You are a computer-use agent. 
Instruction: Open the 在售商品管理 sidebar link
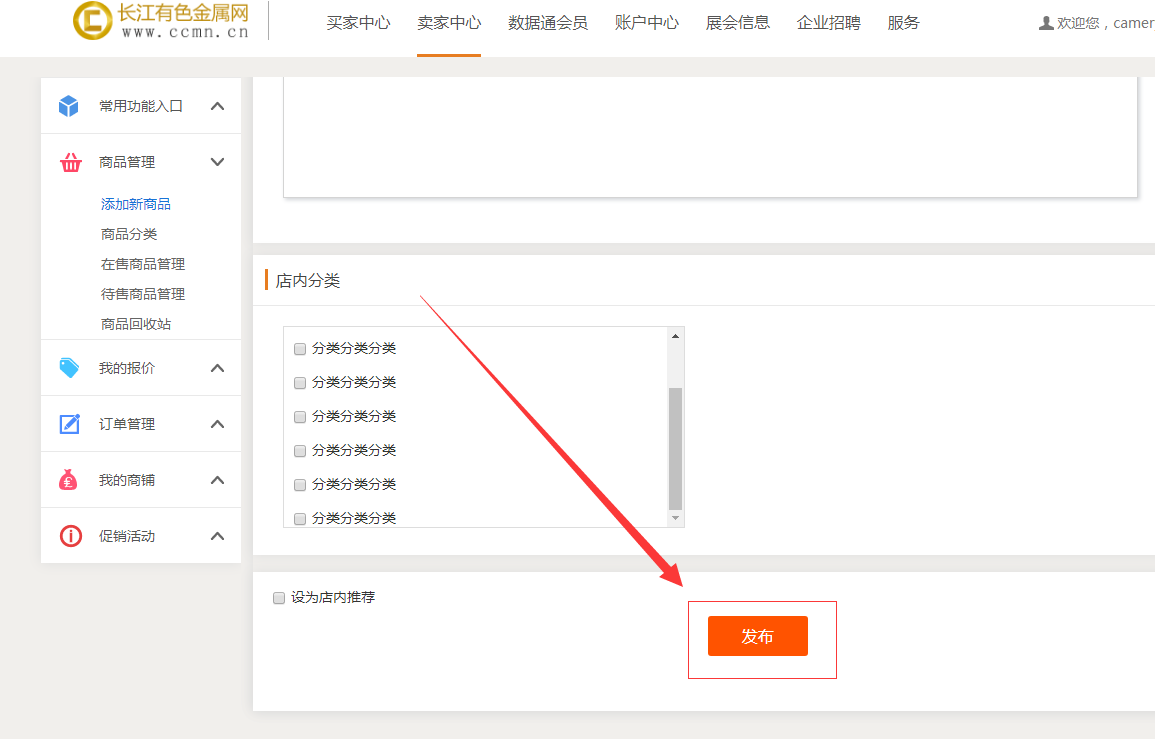[143, 264]
